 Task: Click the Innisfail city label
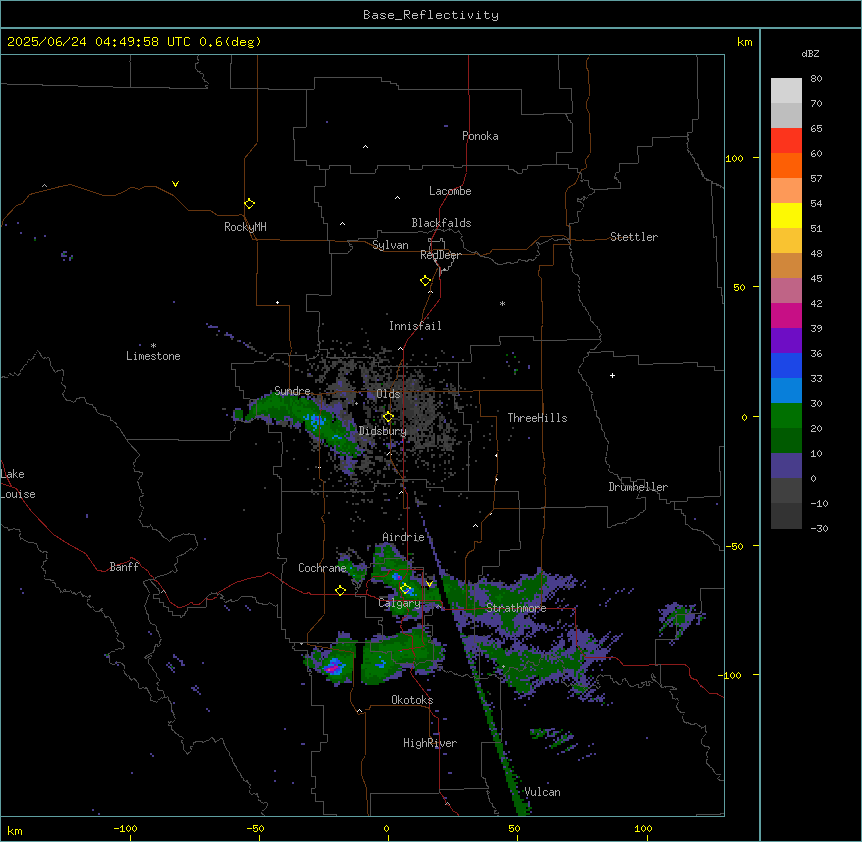point(415,326)
